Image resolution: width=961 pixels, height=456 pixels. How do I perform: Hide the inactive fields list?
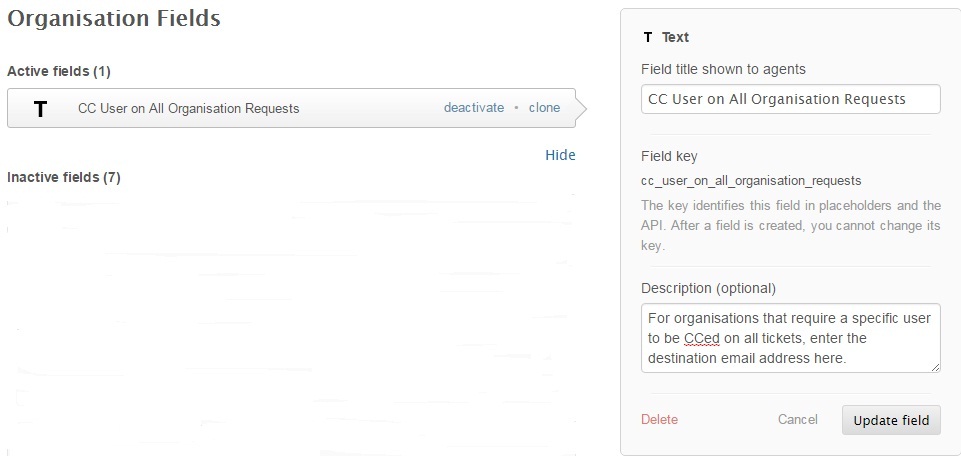point(560,155)
